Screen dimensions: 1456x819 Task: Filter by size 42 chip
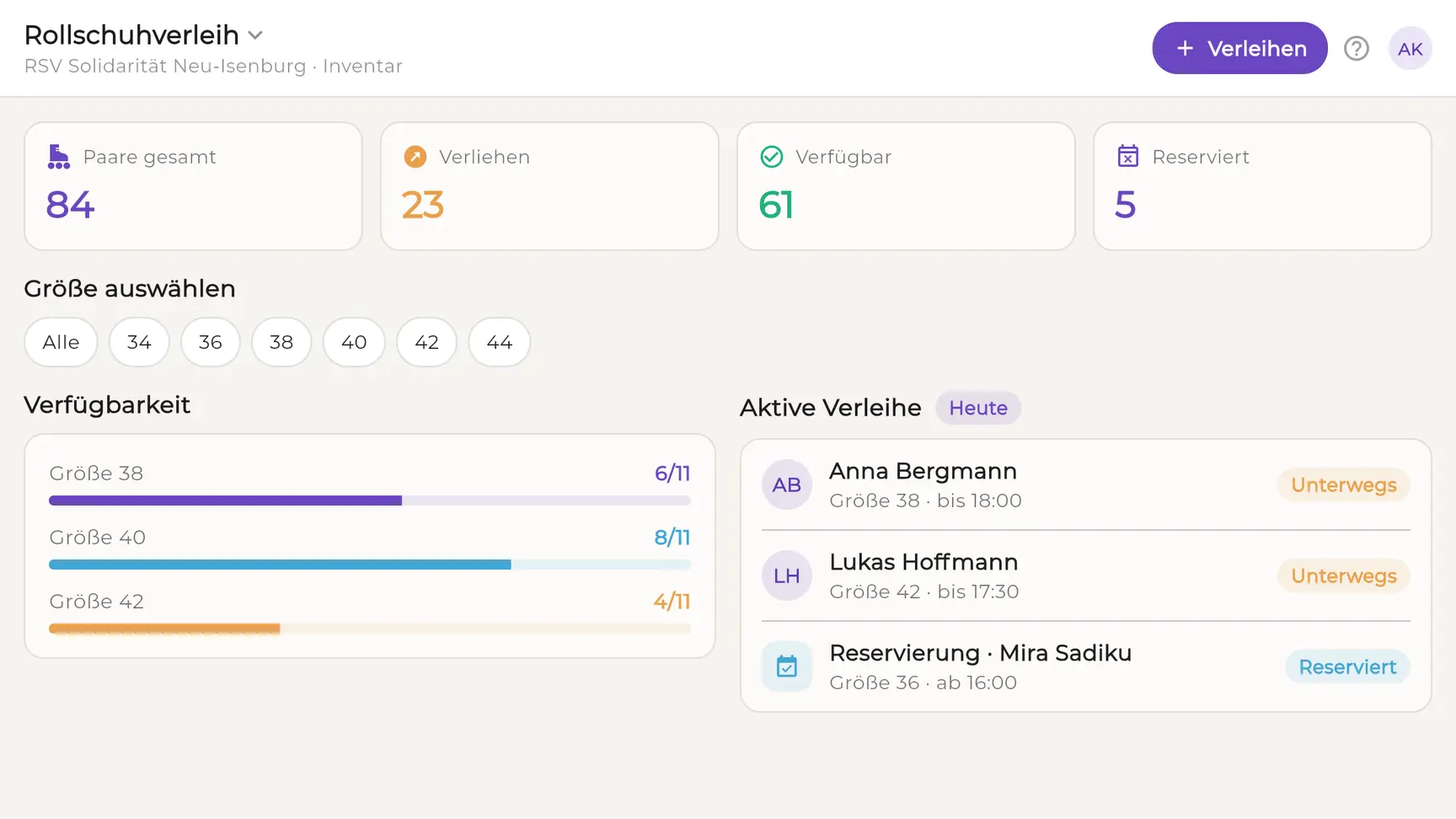(x=427, y=342)
